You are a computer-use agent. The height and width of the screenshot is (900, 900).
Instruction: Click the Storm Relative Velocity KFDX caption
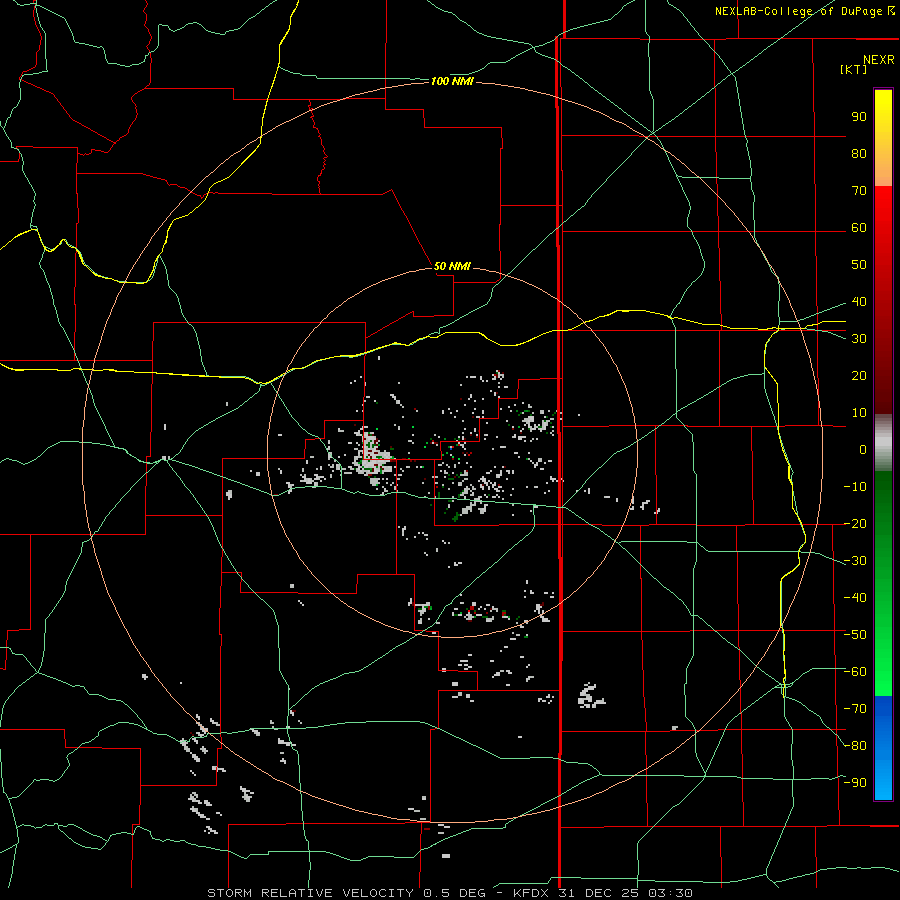click(450, 893)
